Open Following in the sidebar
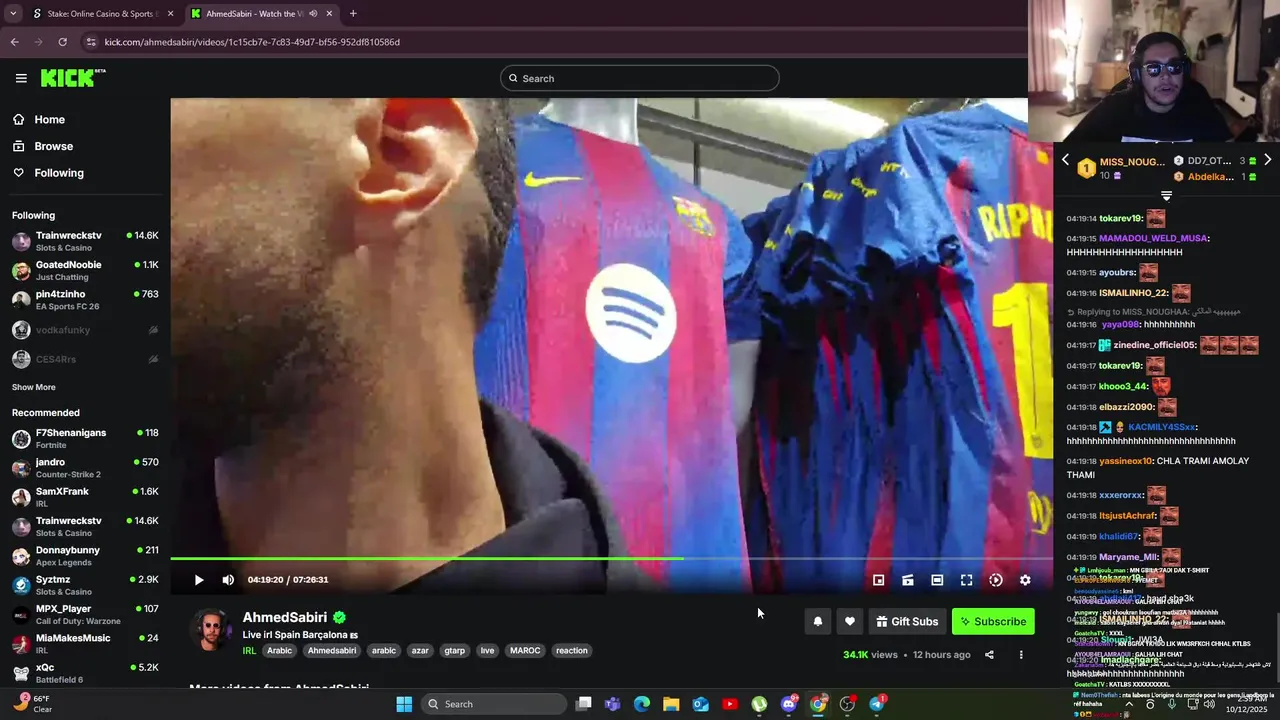This screenshot has height=720, width=1280. coord(59,173)
